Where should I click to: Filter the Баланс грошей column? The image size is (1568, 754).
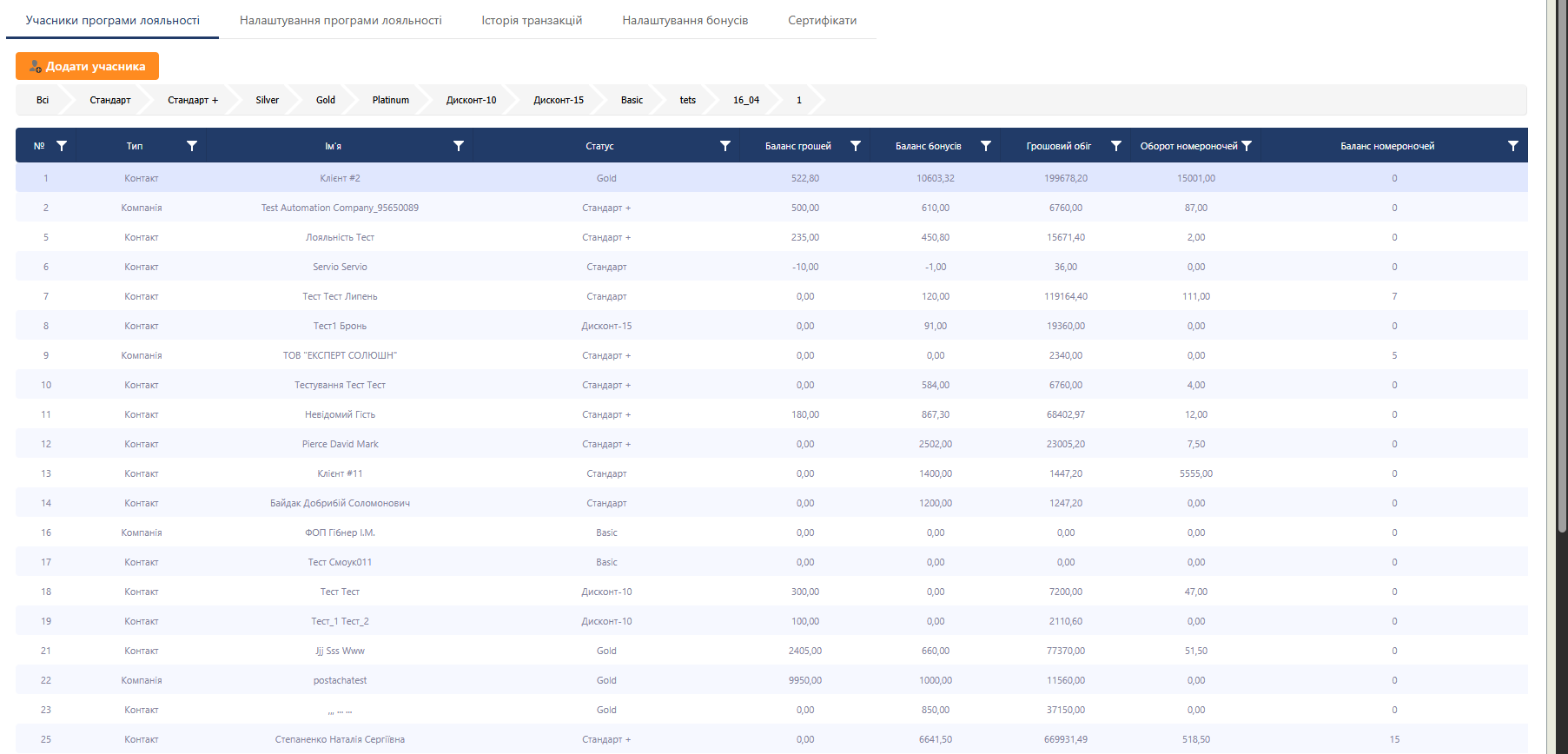(856, 146)
